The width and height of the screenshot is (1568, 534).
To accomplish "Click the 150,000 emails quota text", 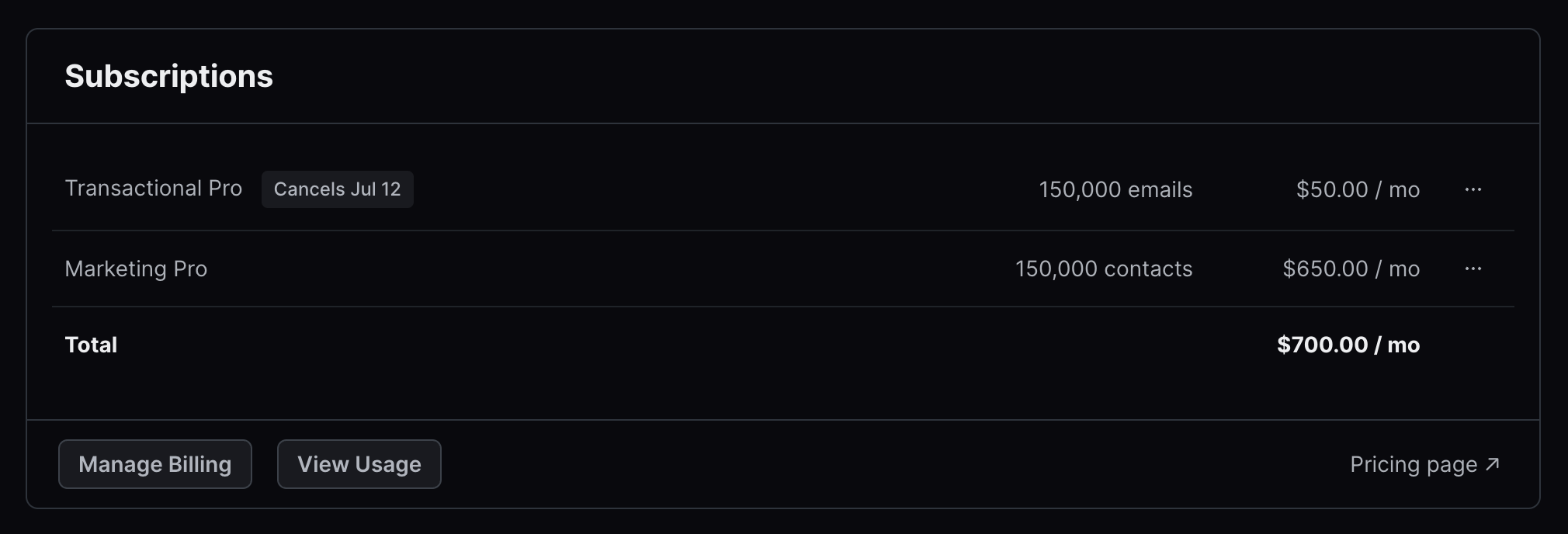I will [1115, 189].
